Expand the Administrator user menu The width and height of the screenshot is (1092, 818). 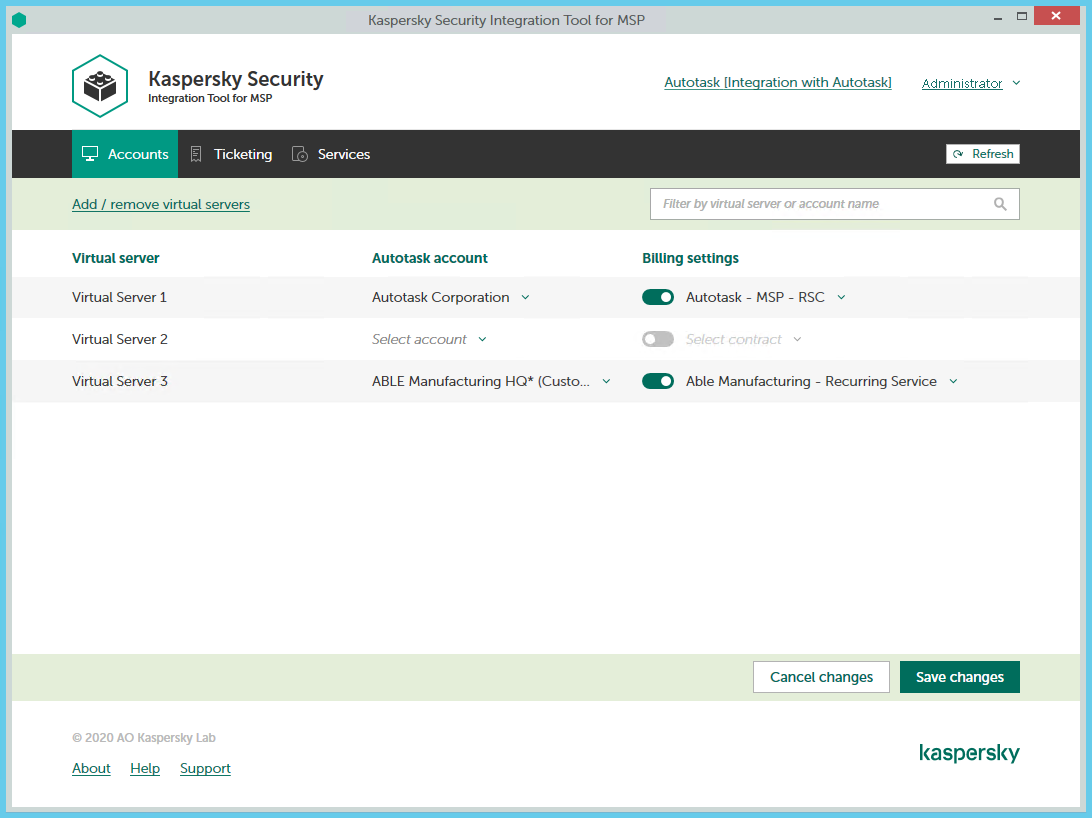(x=970, y=84)
